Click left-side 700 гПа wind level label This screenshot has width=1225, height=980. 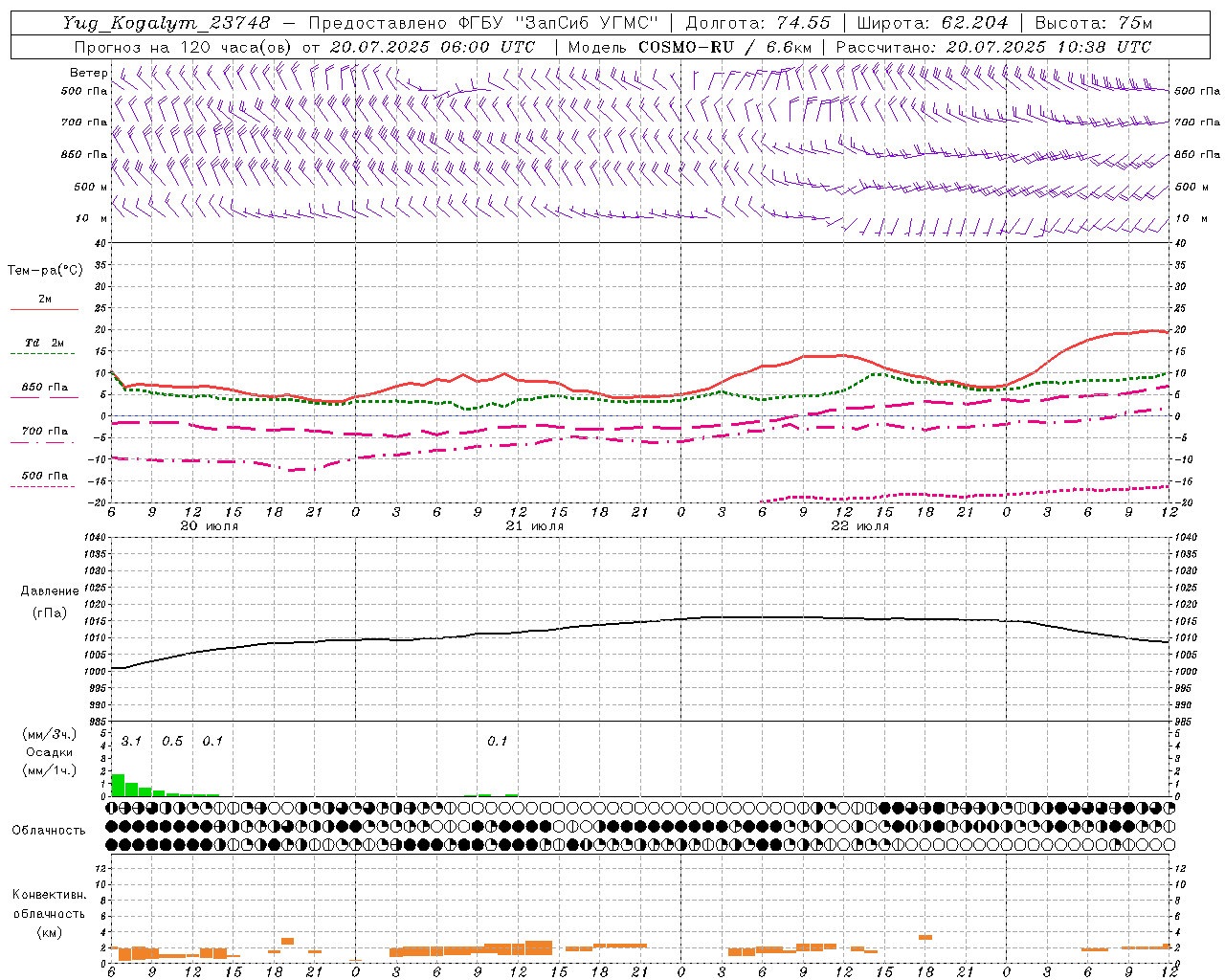pyautogui.click(x=84, y=122)
